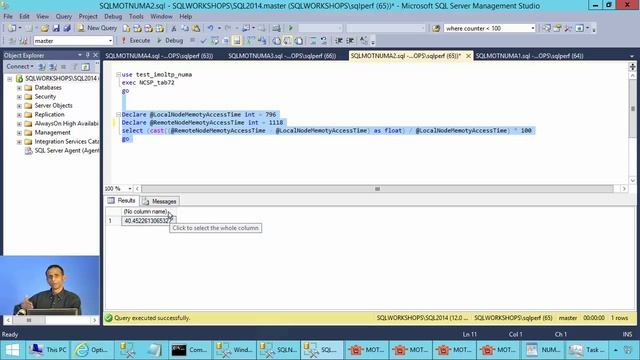This screenshot has height=360, width=640.
Task: Expand the Replication folder
Action: click(x=19, y=115)
